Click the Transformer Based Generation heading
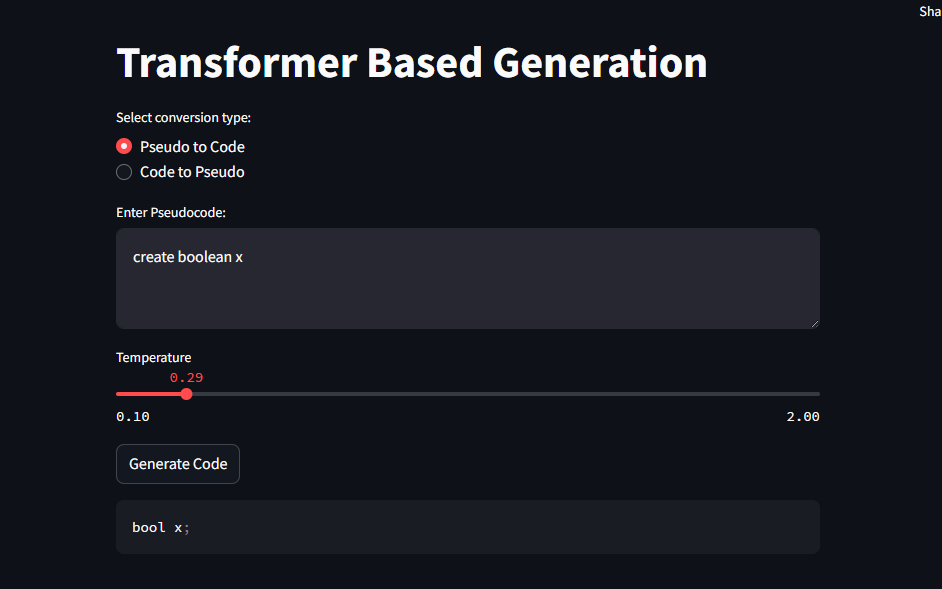Viewport: 942px width, 589px height. pos(411,62)
